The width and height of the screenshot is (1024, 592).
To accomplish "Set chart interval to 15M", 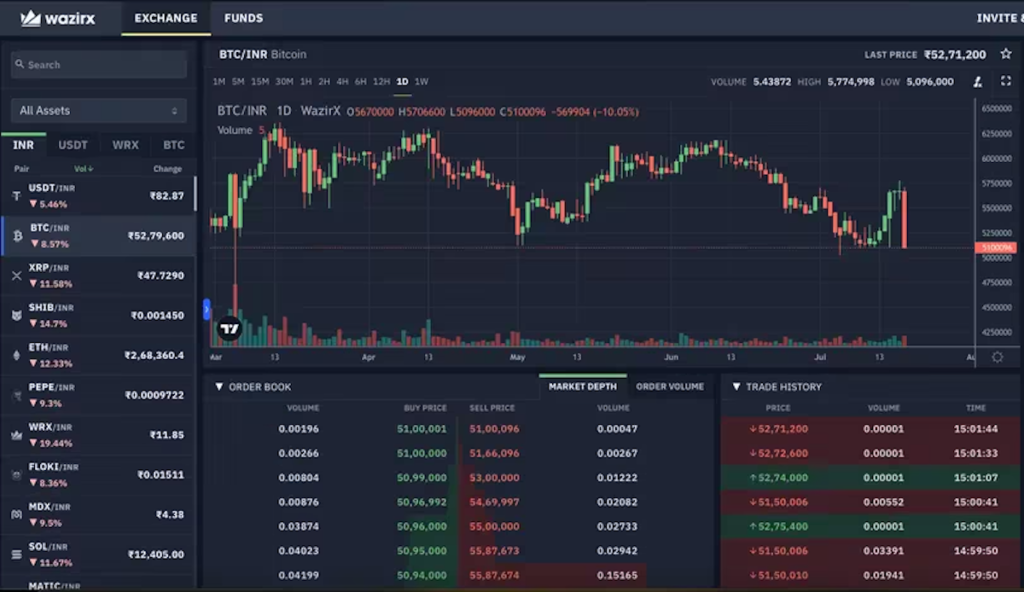I will (260, 82).
